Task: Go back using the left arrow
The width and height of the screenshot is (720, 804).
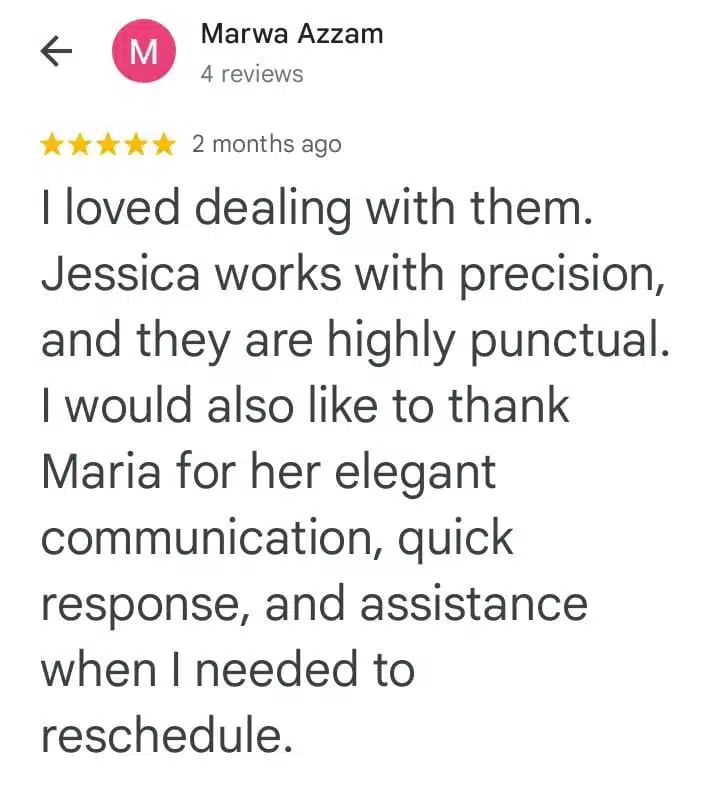Action: (56, 51)
